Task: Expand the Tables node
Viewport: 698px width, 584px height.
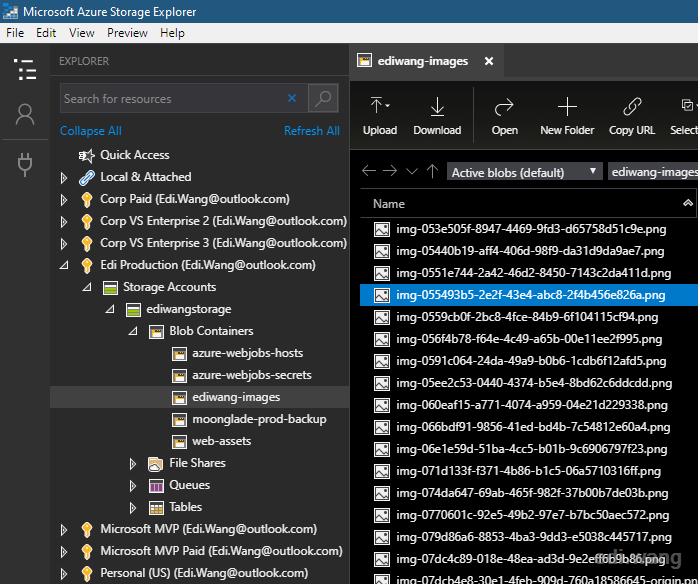Action: coord(133,508)
